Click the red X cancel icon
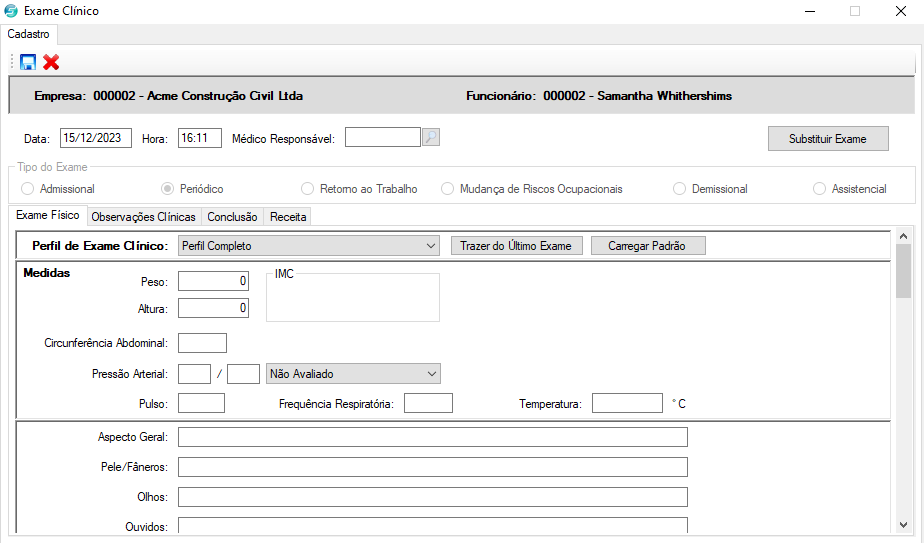 (51, 62)
